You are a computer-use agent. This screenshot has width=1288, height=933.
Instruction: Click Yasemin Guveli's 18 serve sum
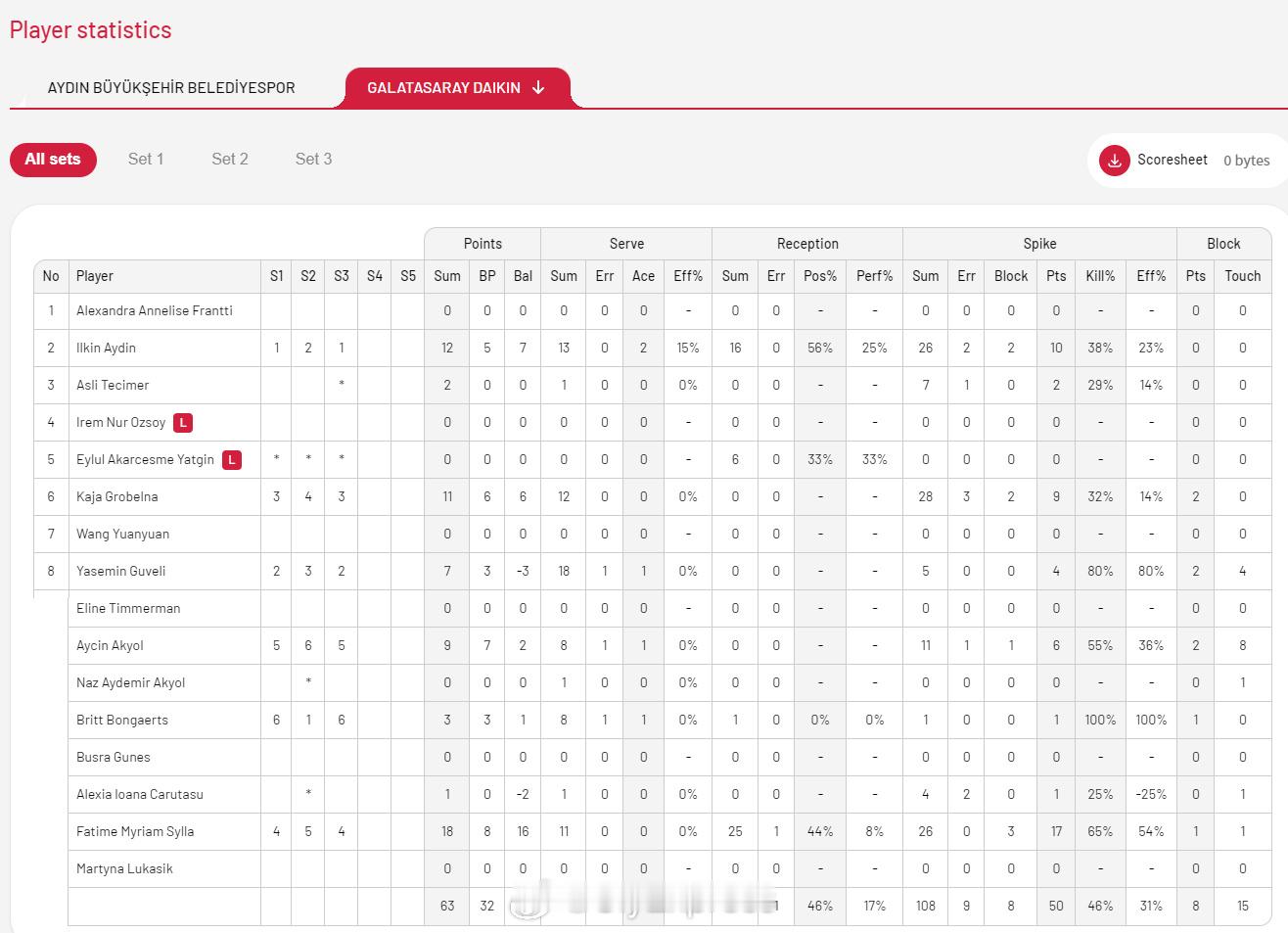click(x=564, y=571)
